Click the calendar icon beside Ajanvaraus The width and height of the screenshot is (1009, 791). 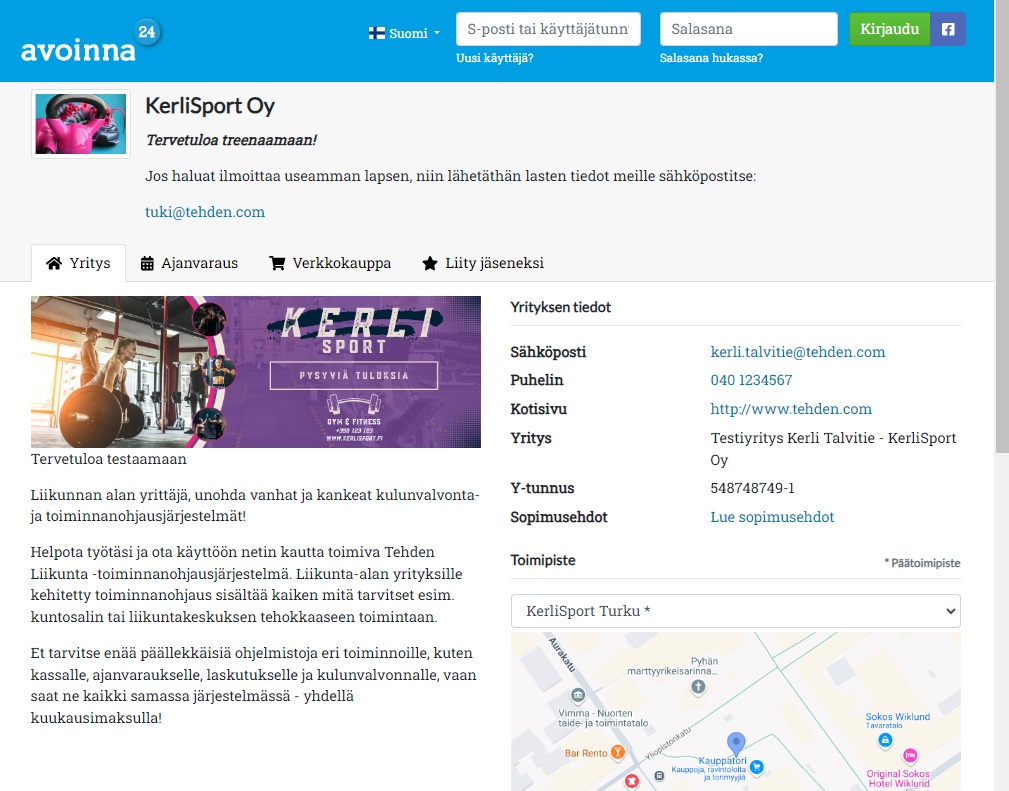pos(147,263)
